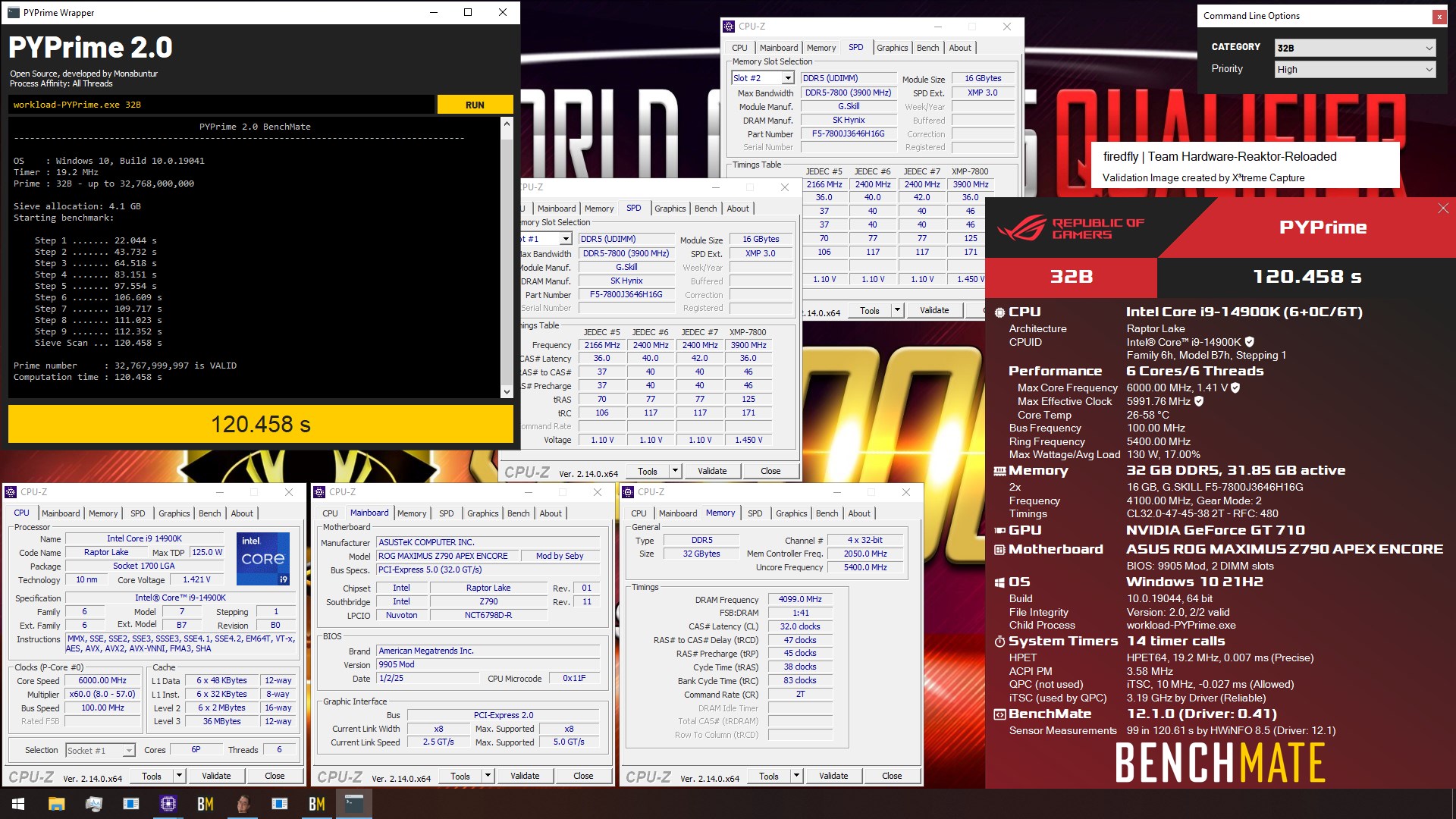The height and width of the screenshot is (819, 1456).
Task: Click the System Timers clock icon
Action: coord(999,642)
